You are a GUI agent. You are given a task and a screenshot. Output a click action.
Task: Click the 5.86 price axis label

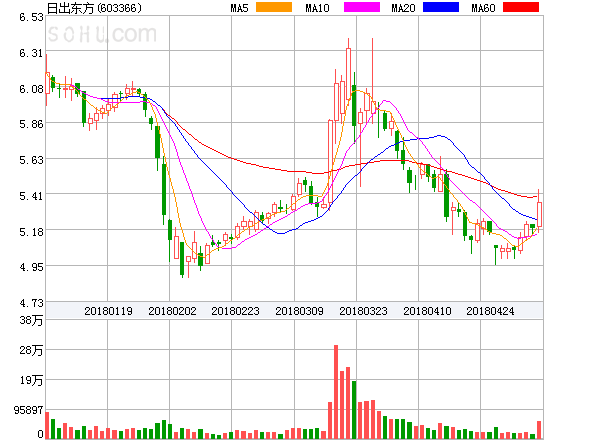pos(31,124)
